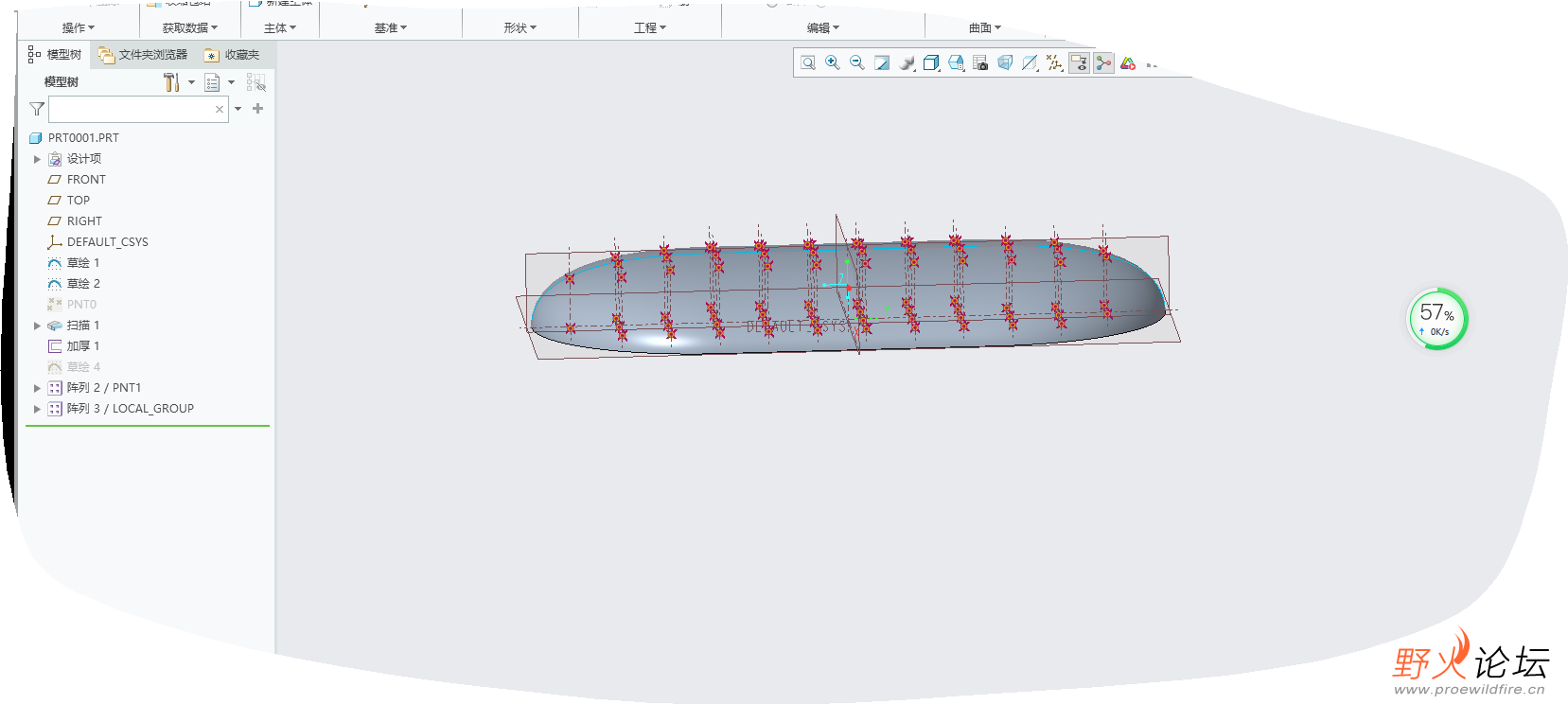Click the tree visibility filter eye icon
This screenshot has width=1568, height=705.
click(x=255, y=82)
